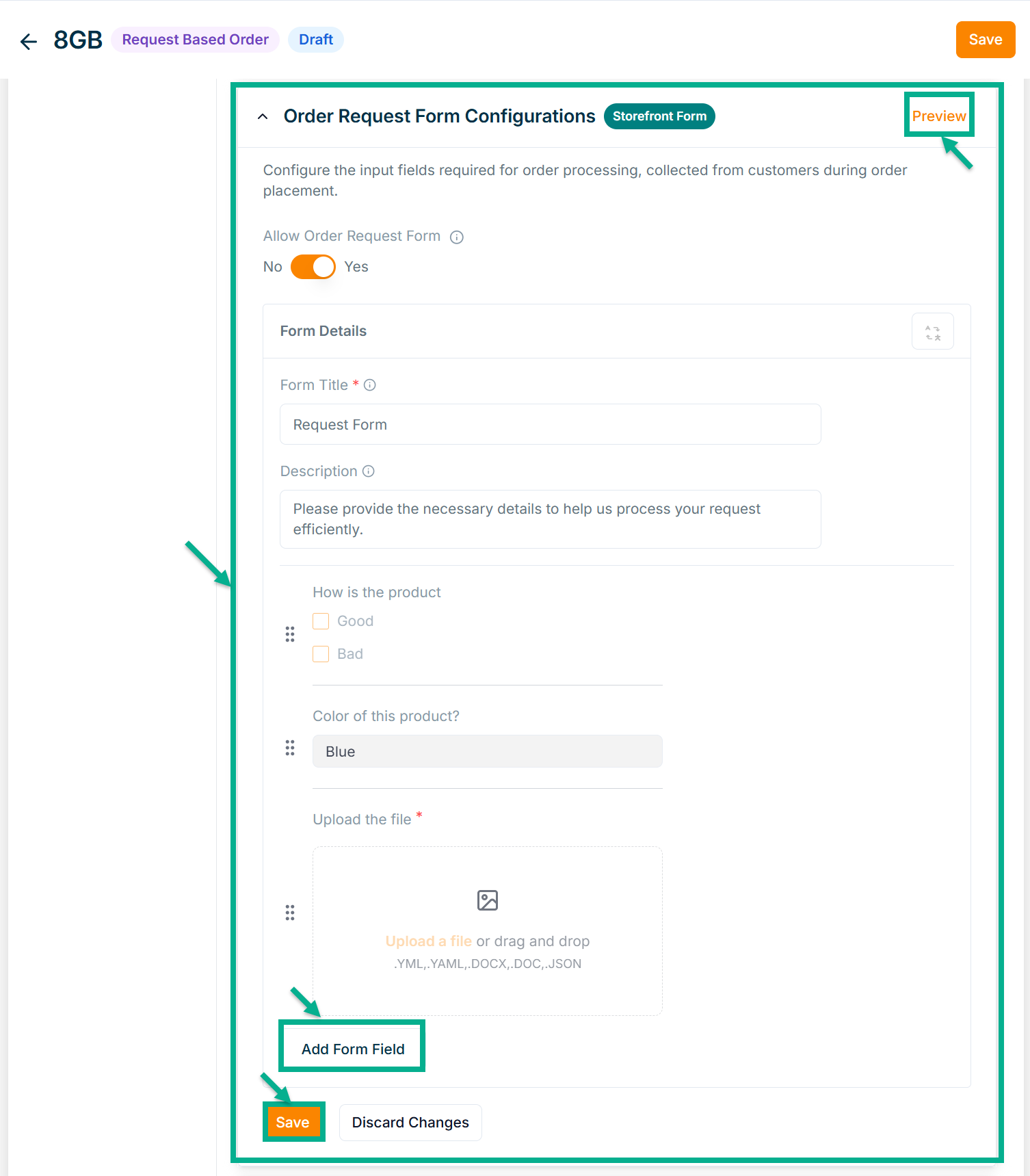Open the color dropdown showing Blue

tap(487, 751)
